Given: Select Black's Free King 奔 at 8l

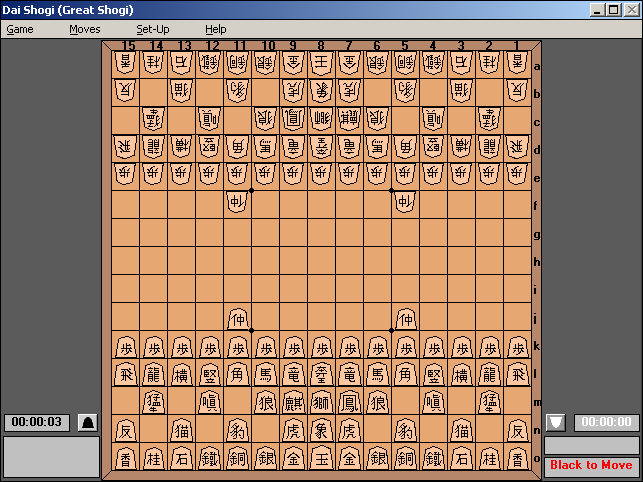Looking at the screenshot, I should (x=321, y=374).
